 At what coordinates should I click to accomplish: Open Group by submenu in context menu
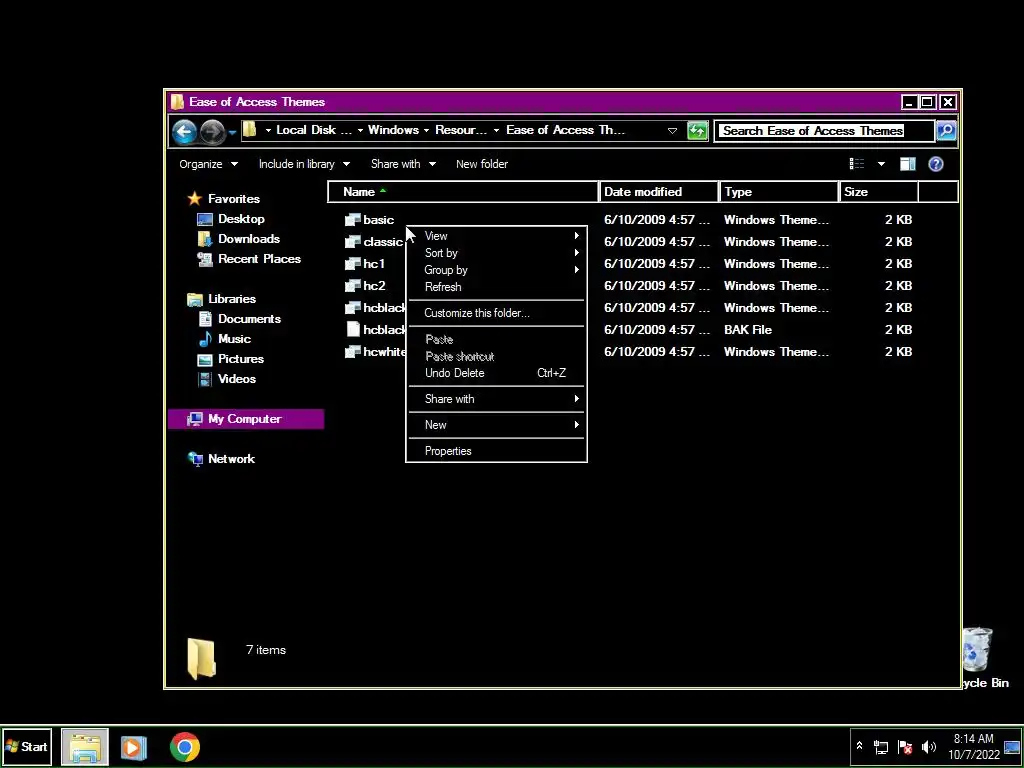point(496,270)
